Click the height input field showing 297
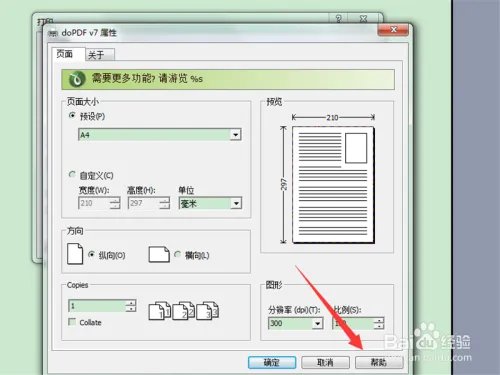This screenshot has width=500, height=375. click(144, 203)
